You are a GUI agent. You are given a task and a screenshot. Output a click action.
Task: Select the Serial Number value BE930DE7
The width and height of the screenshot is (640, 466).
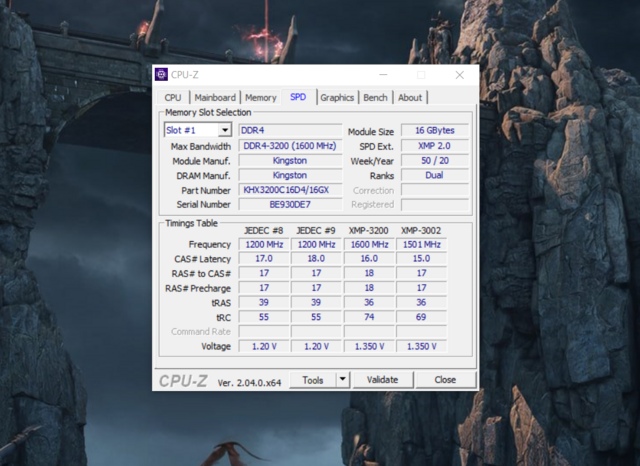[290, 204]
